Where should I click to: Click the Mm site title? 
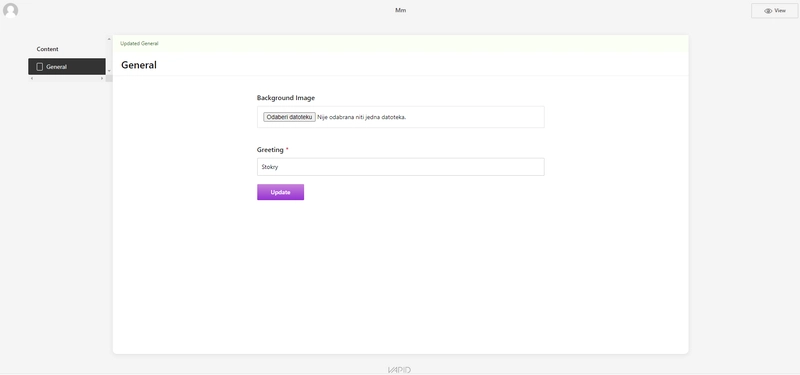pos(401,10)
